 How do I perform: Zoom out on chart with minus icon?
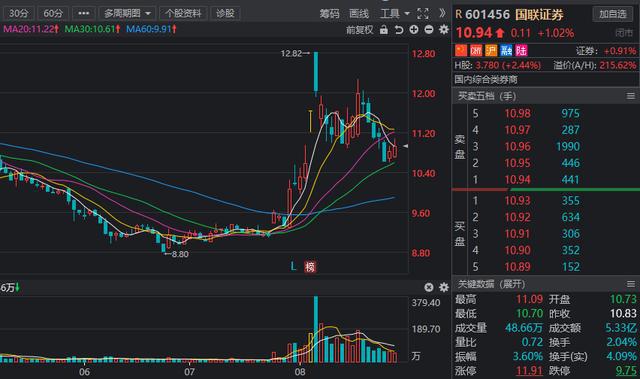(429, 30)
